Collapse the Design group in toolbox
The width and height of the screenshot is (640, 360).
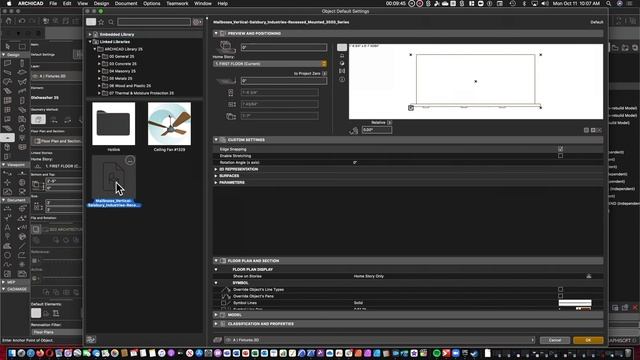tap(4, 54)
